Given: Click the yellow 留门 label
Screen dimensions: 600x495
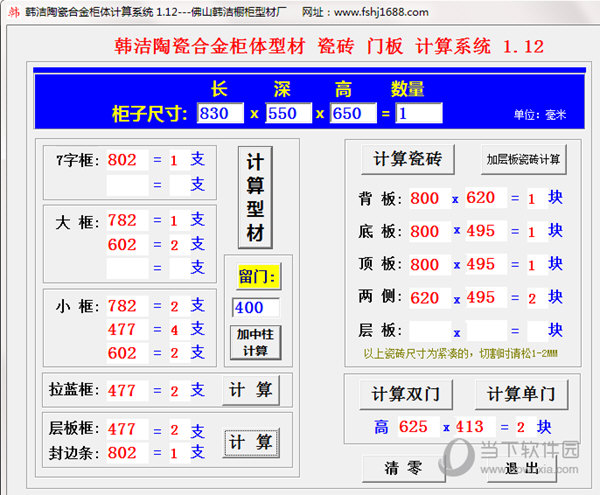Looking at the screenshot, I should point(258,276).
